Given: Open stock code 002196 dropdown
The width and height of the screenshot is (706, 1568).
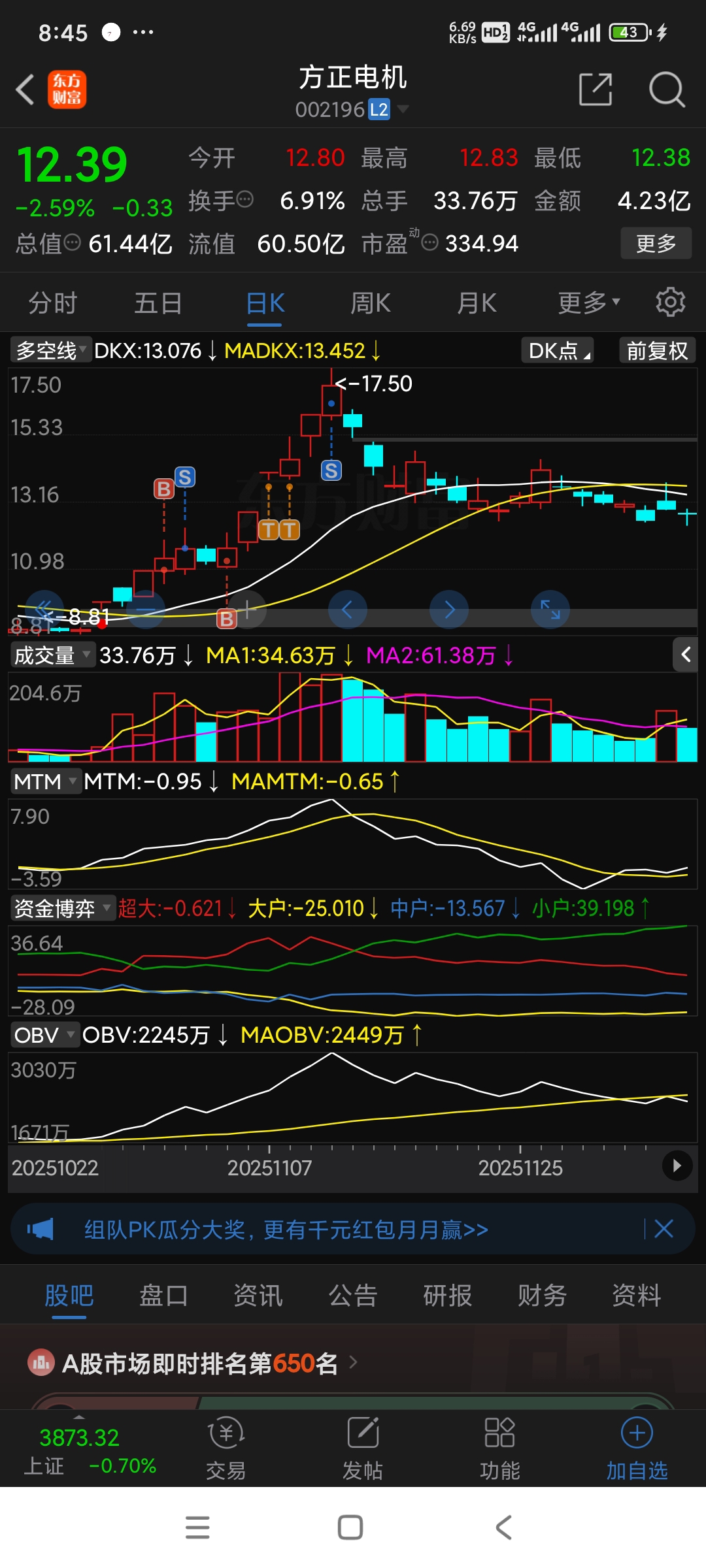Looking at the screenshot, I should (x=353, y=109).
